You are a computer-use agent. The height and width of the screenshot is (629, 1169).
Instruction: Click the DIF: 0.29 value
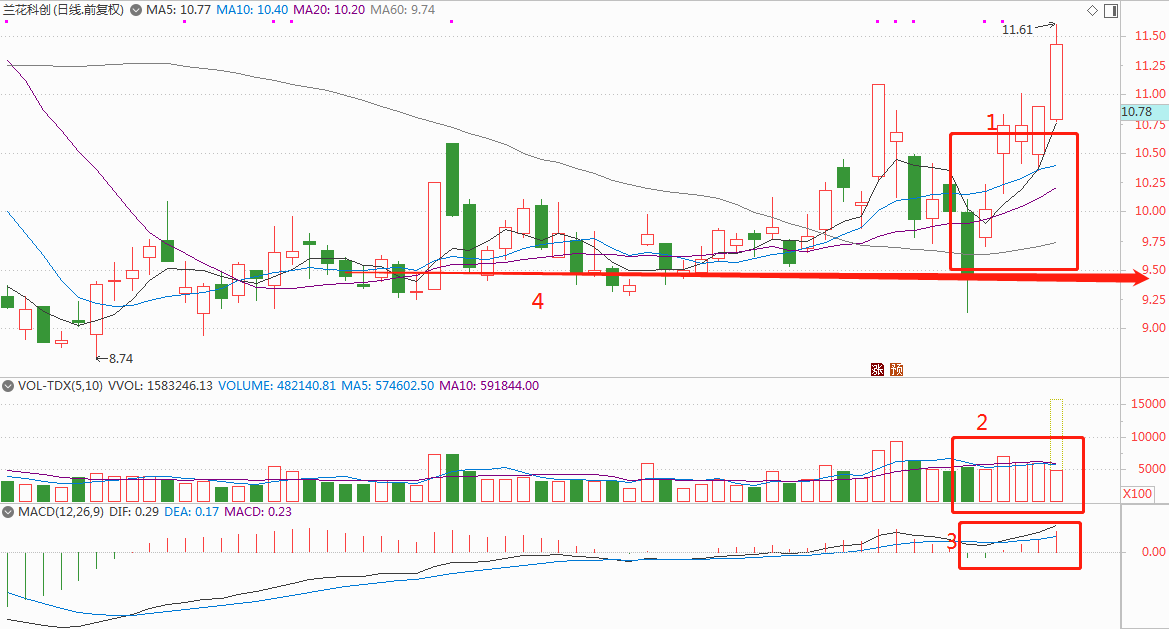133,512
